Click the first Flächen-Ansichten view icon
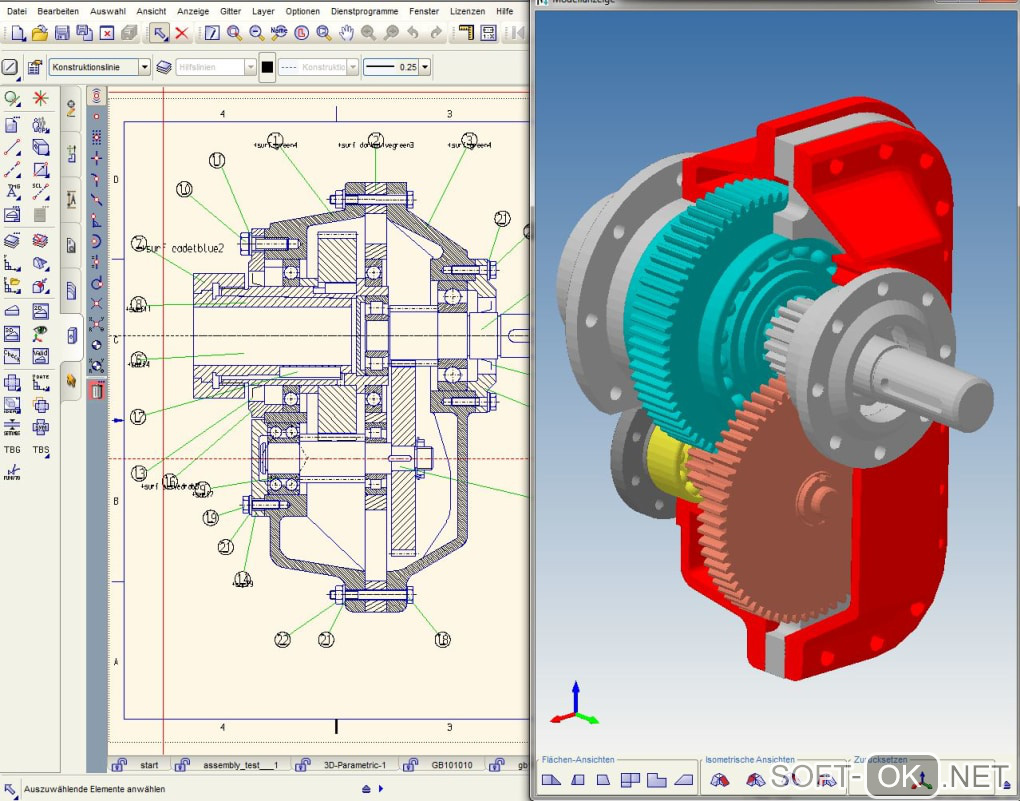This screenshot has height=801, width=1020. click(x=551, y=779)
